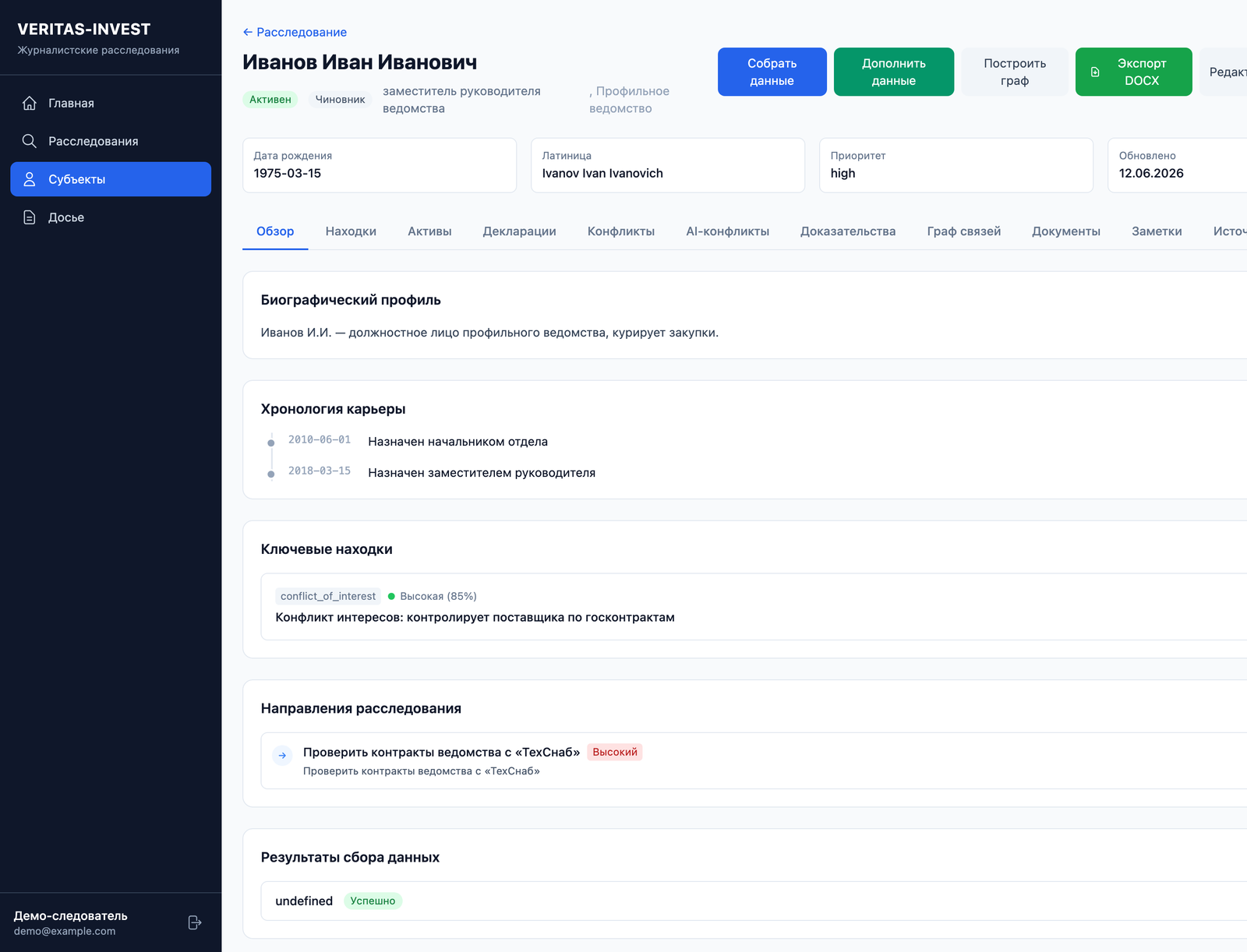Click the Дополнить данные button

(894, 72)
